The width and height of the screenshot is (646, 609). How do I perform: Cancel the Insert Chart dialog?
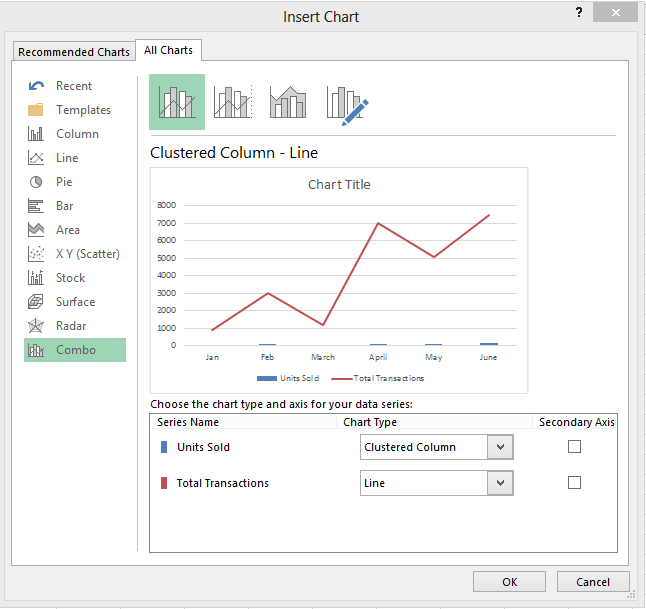click(592, 581)
